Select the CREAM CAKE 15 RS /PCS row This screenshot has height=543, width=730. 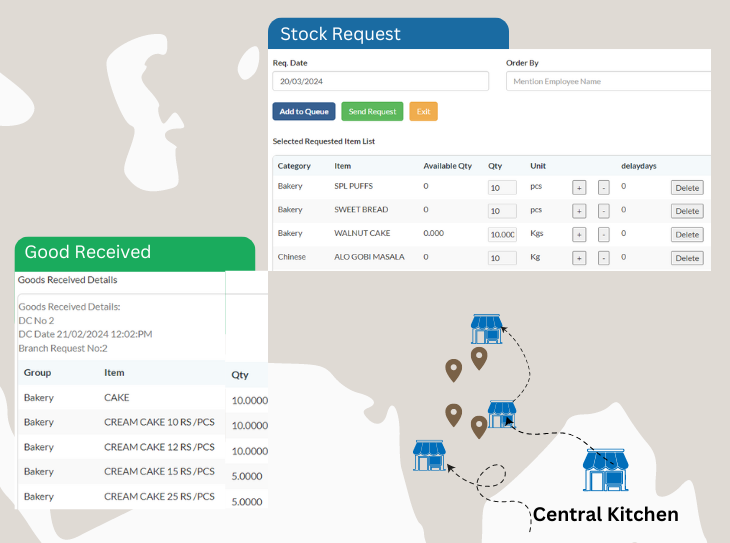(x=143, y=472)
